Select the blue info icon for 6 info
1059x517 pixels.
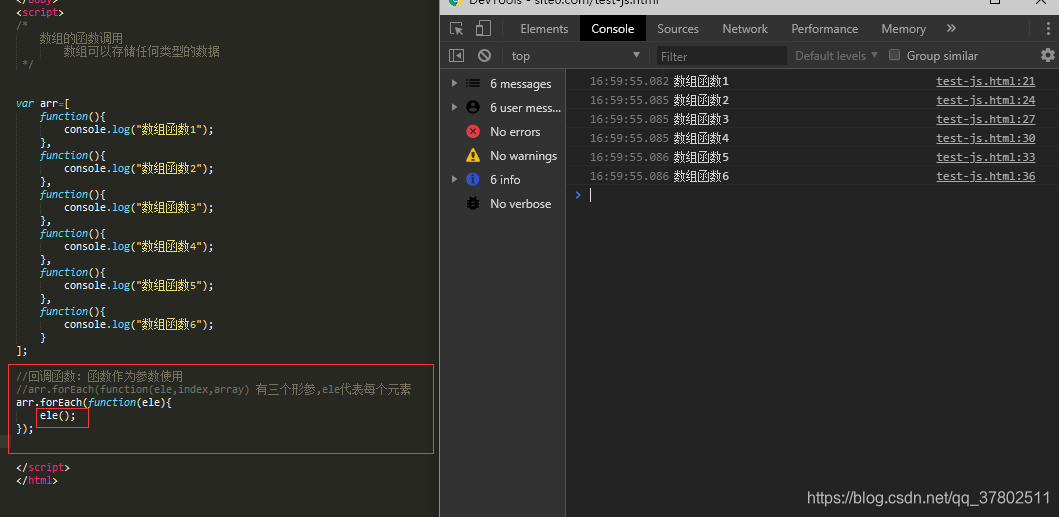[473, 179]
